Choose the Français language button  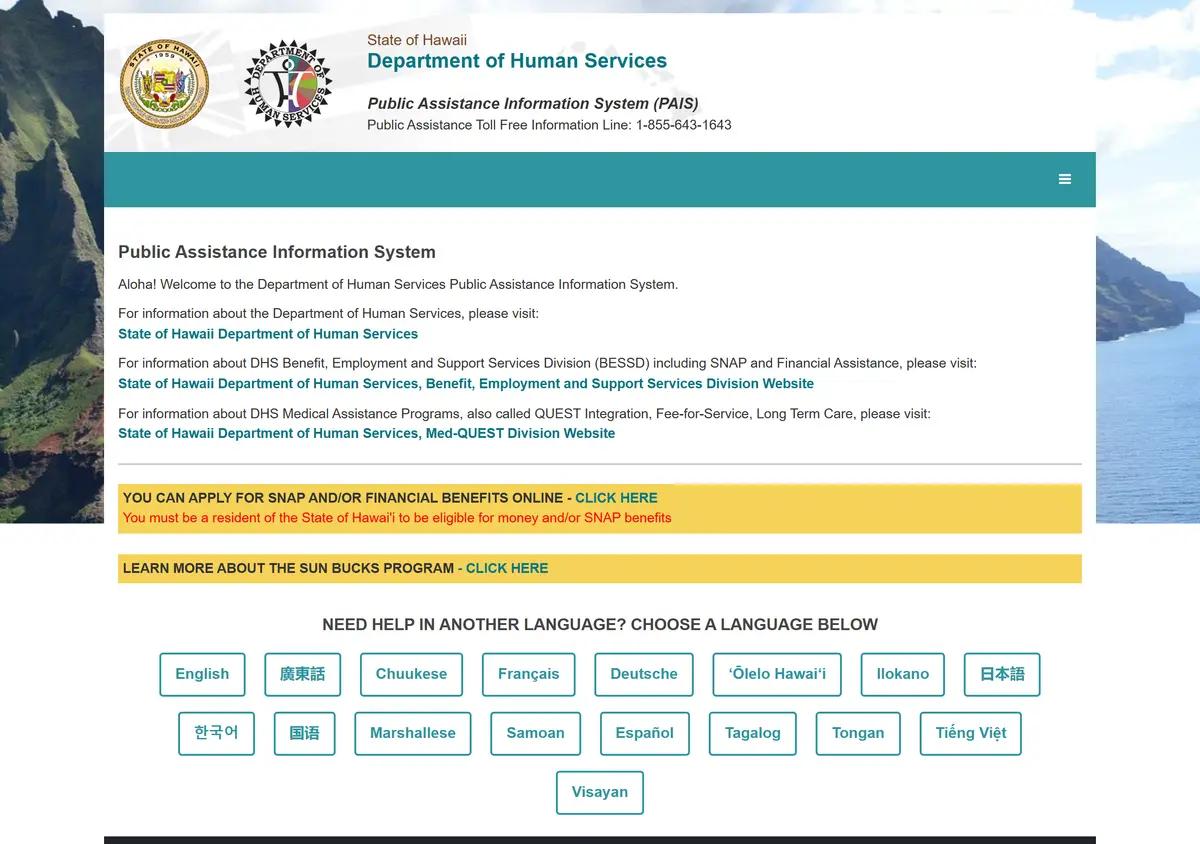point(529,674)
